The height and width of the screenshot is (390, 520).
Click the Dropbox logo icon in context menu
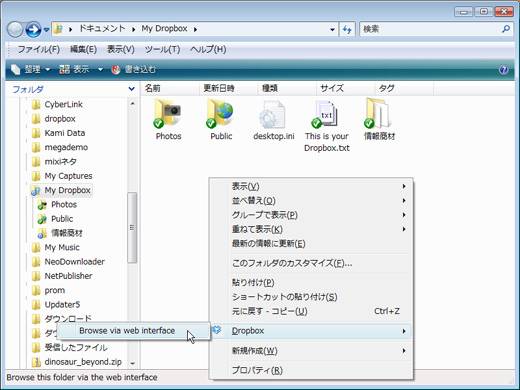(217, 330)
